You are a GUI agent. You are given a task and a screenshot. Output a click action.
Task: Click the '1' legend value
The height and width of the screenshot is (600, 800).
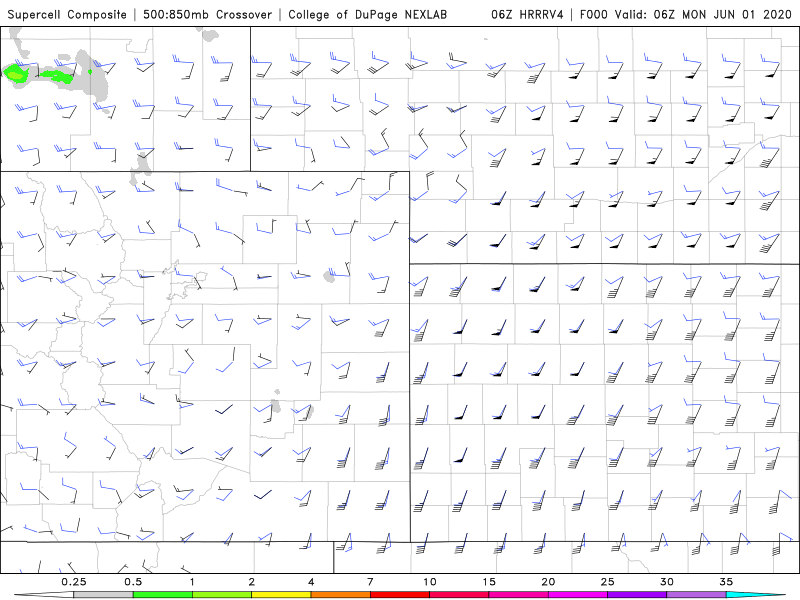coord(192,582)
